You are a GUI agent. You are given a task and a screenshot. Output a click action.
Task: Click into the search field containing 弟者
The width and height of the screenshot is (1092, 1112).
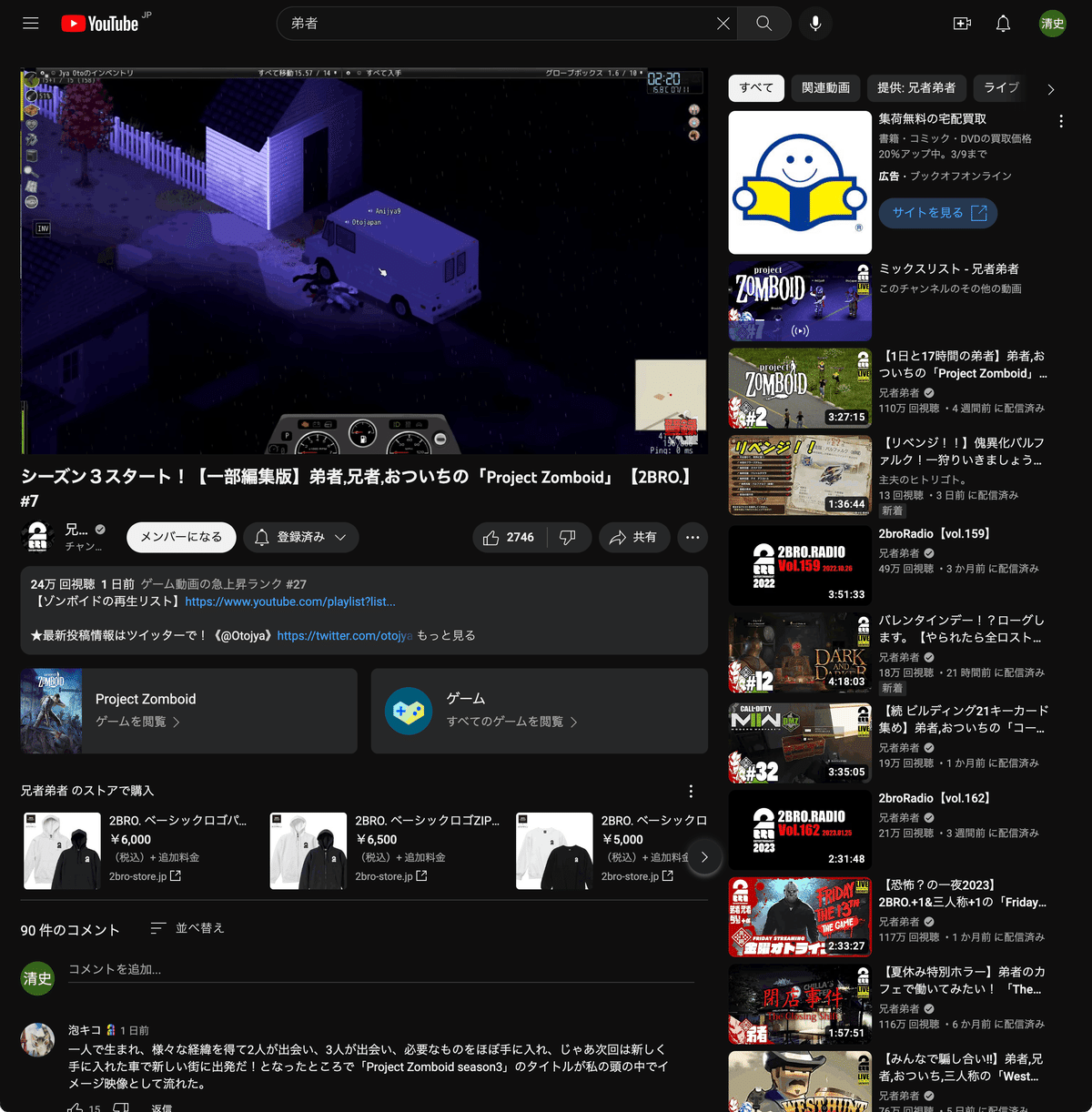[500, 24]
